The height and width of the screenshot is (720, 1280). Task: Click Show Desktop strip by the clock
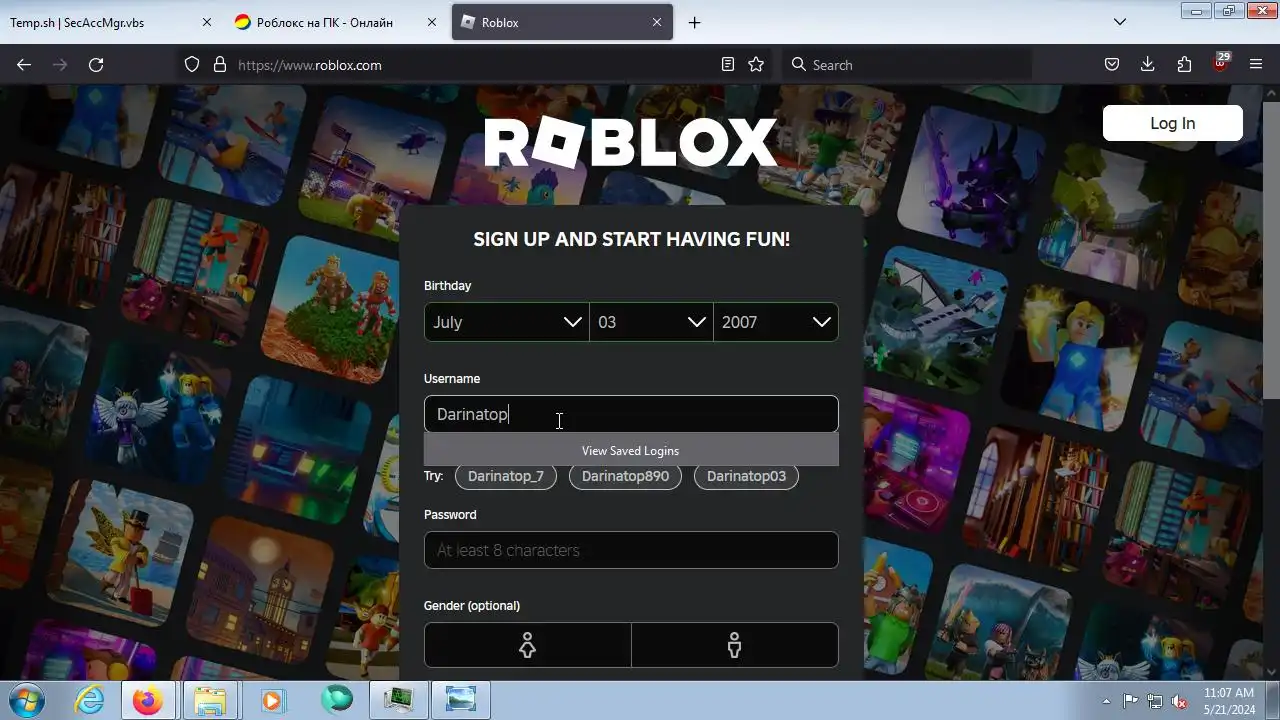pyautogui.click(x=1272, y=700)
